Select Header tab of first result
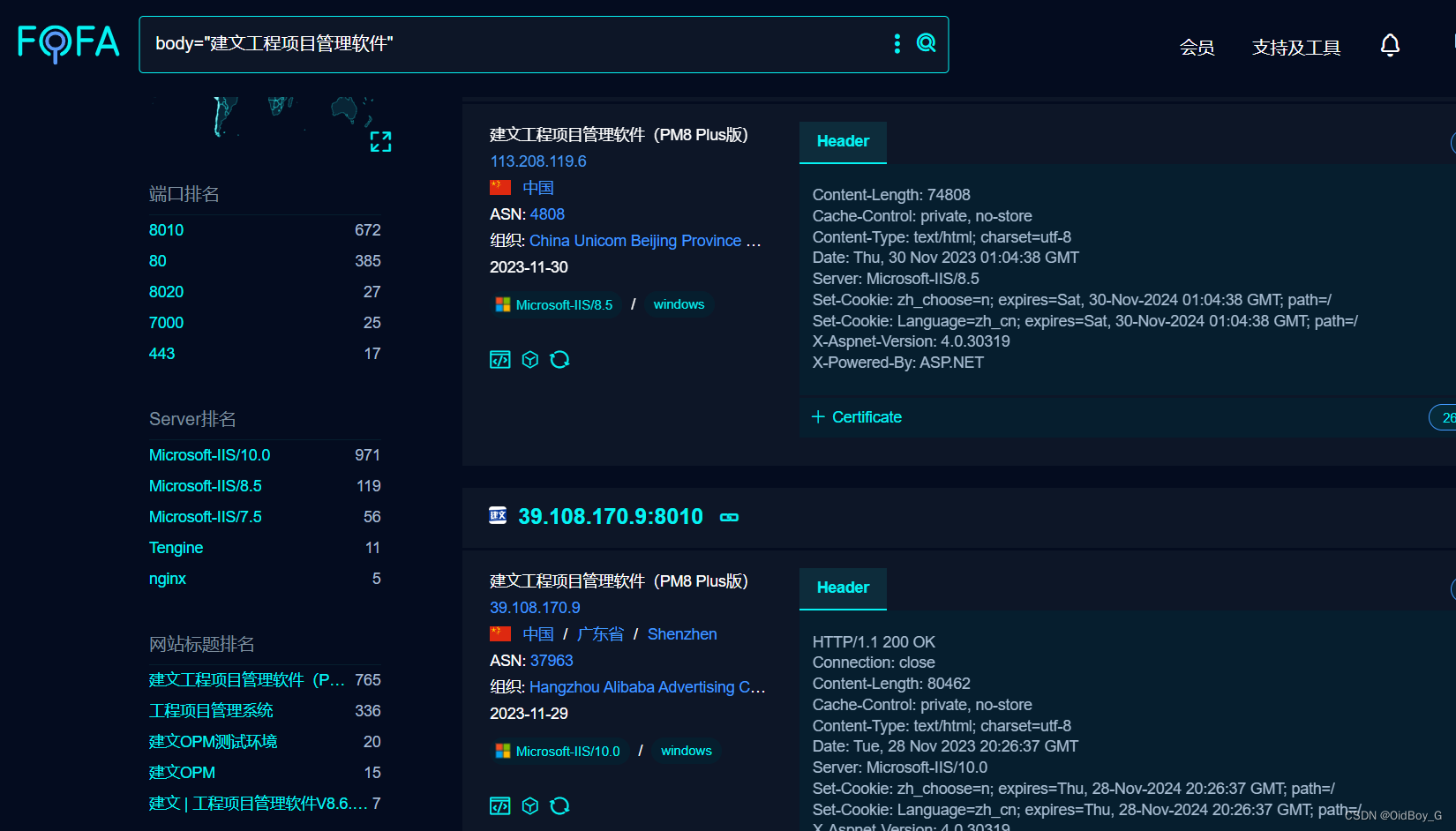Screen dimensions: 1456x831 coord(843,141)
